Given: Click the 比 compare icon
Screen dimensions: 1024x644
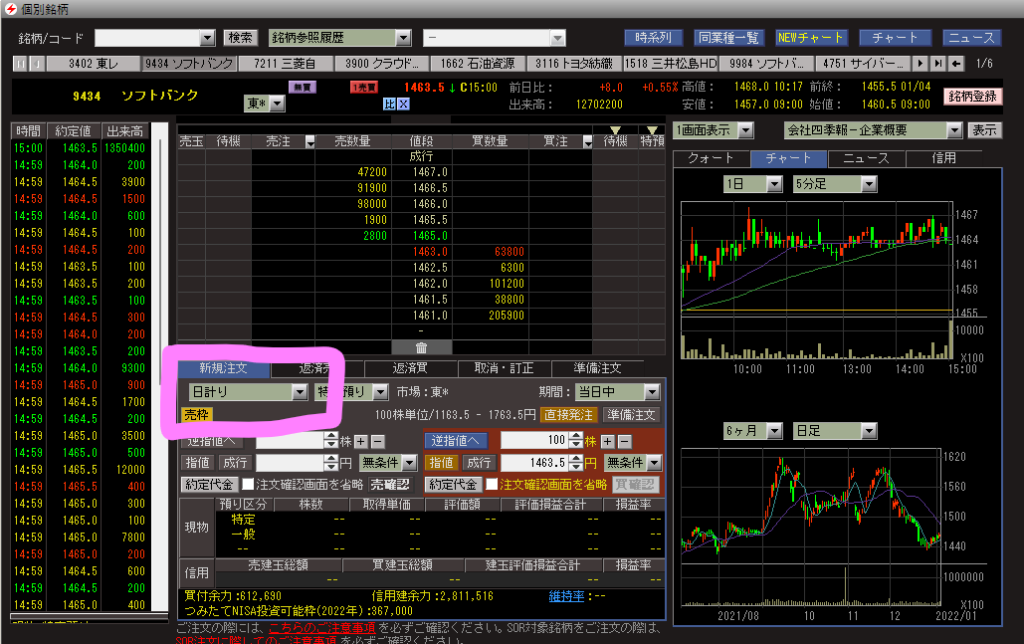Looking at the screenshot, I should tap(389, 104).
